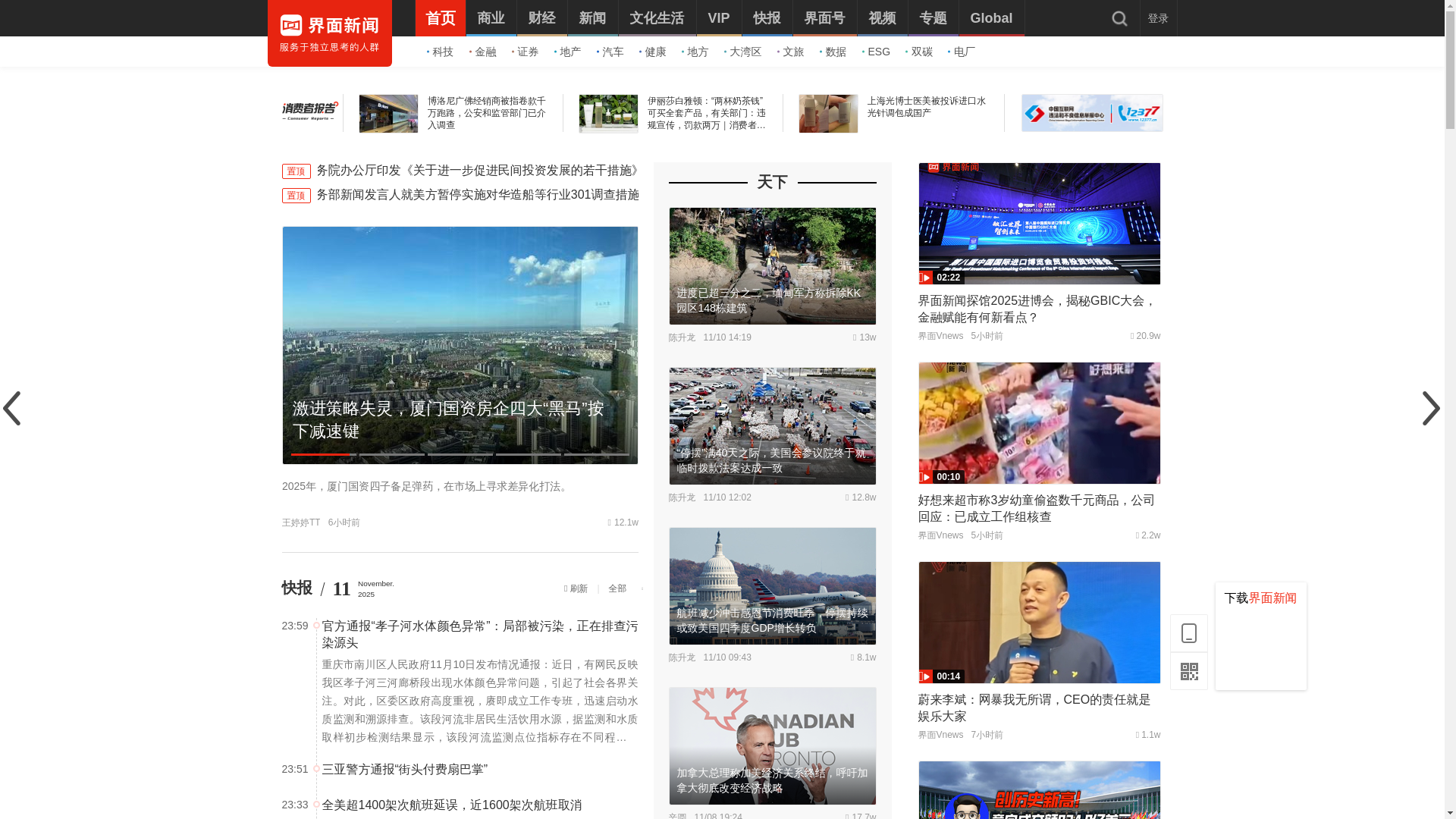Select the 大湾区 Greater Bay subcategory
The width and height of the screenshot is (1456, 819).
coord(745,52)
